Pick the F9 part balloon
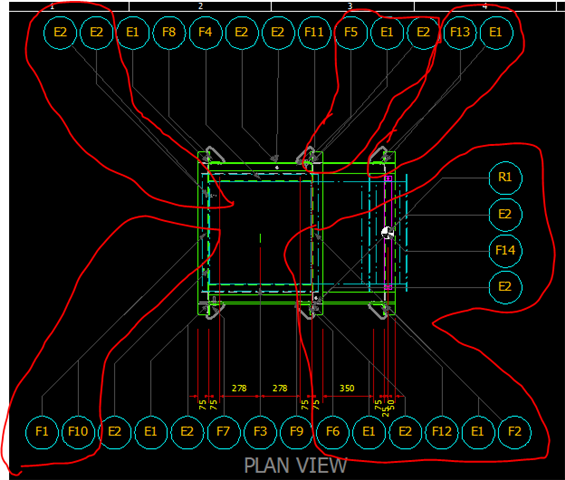Screen dimensions: 565x480 pos(296,432)
